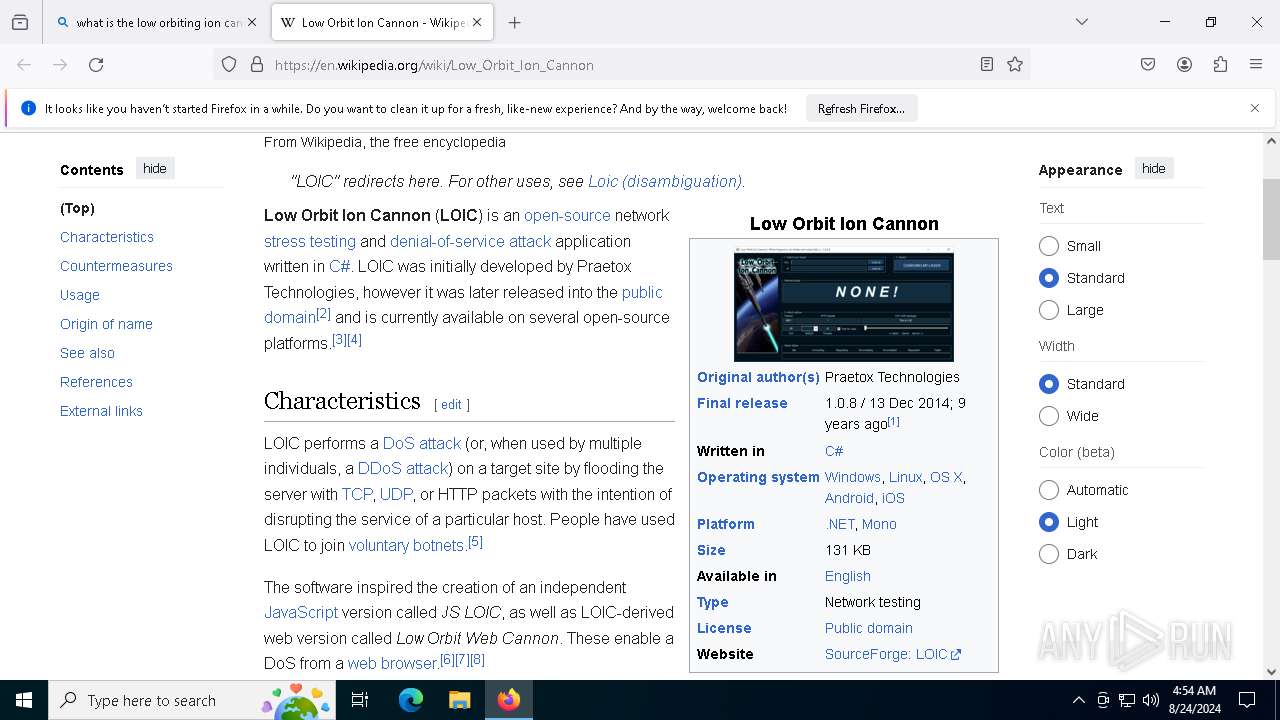Open the volume control in system tray
The image size is (1280, 720).
pos(1151,700)
